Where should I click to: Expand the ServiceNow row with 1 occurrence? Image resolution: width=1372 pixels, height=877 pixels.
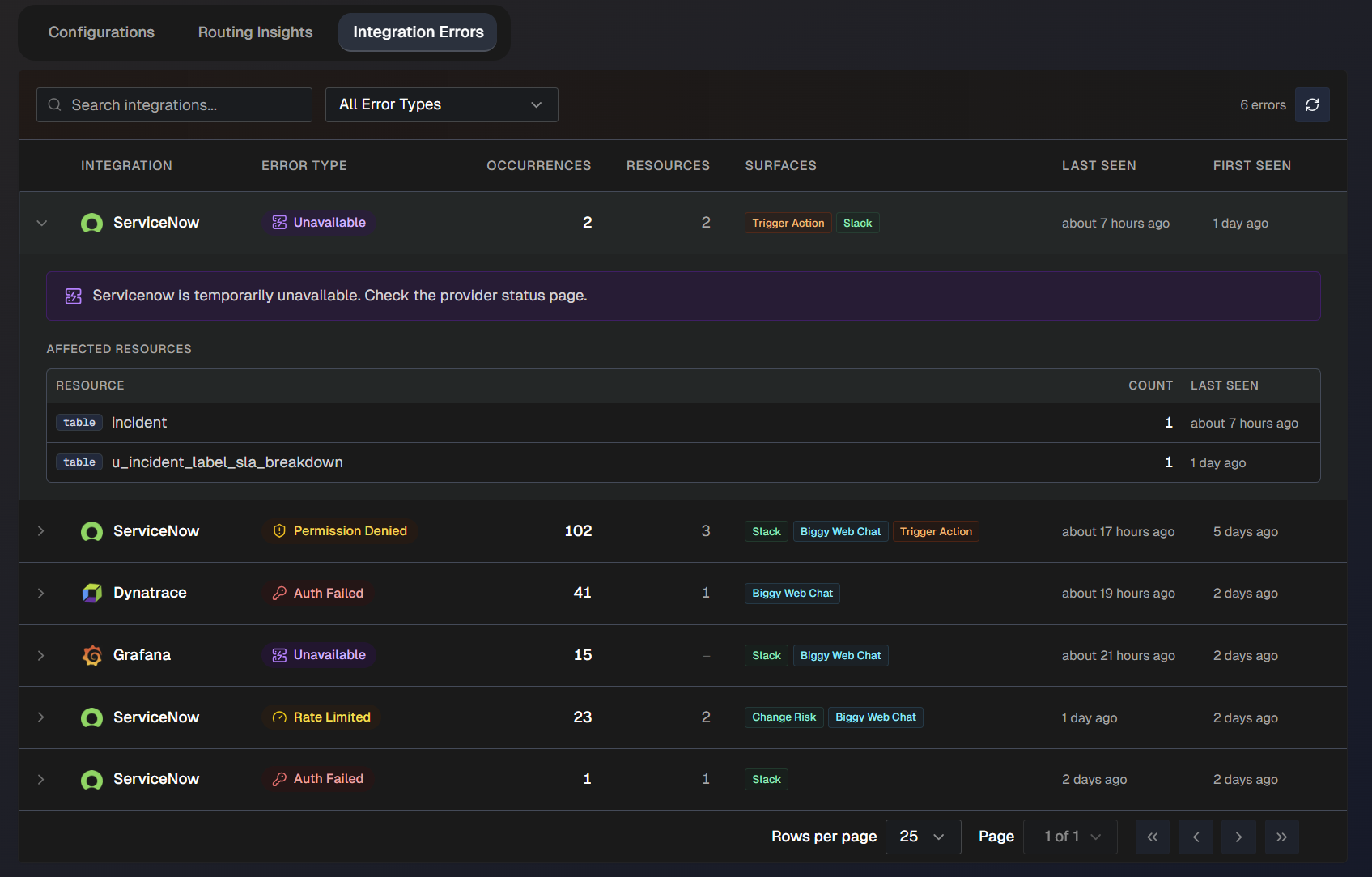tap(41, 779)
